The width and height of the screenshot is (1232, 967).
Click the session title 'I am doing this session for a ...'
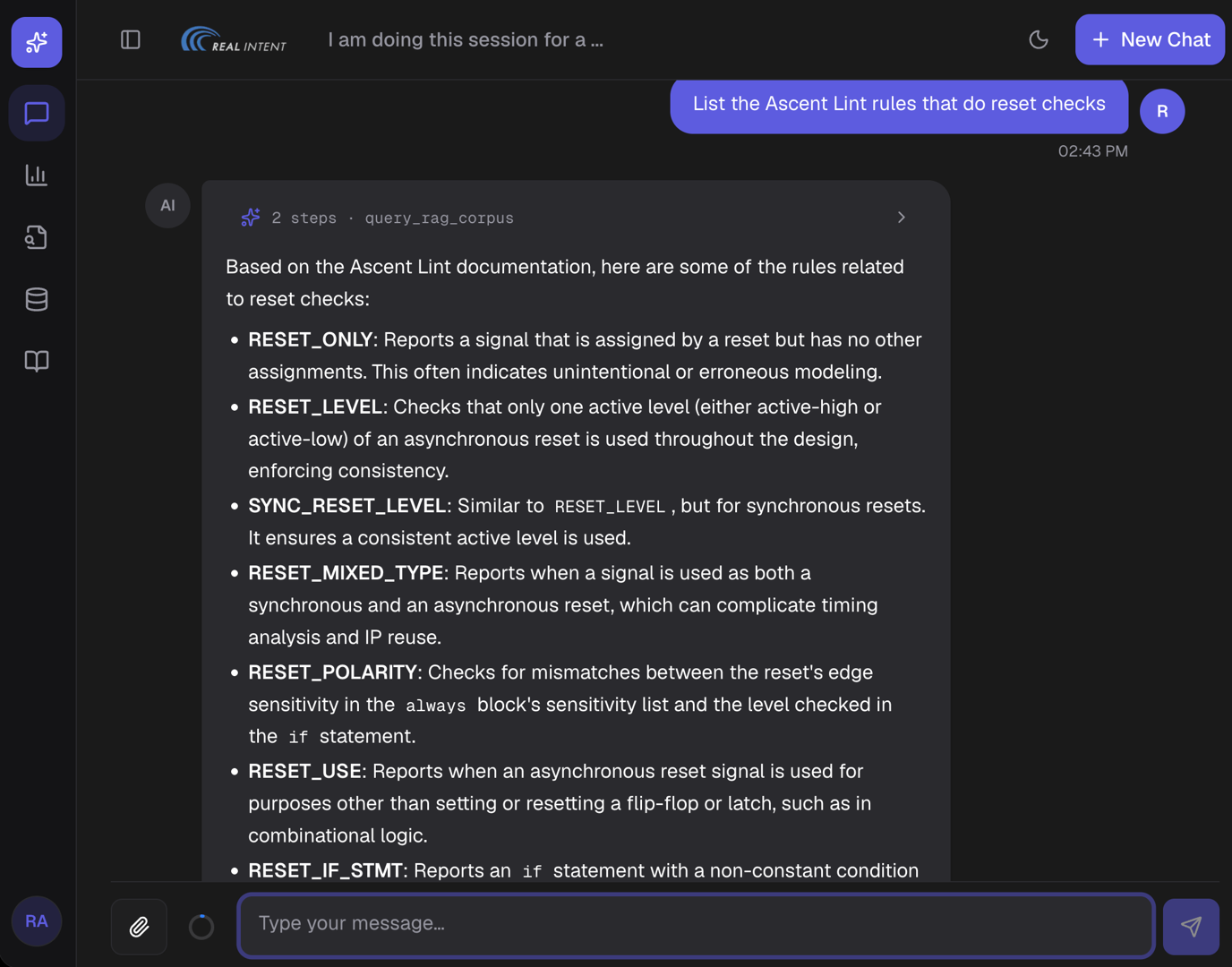pos(466,39)
